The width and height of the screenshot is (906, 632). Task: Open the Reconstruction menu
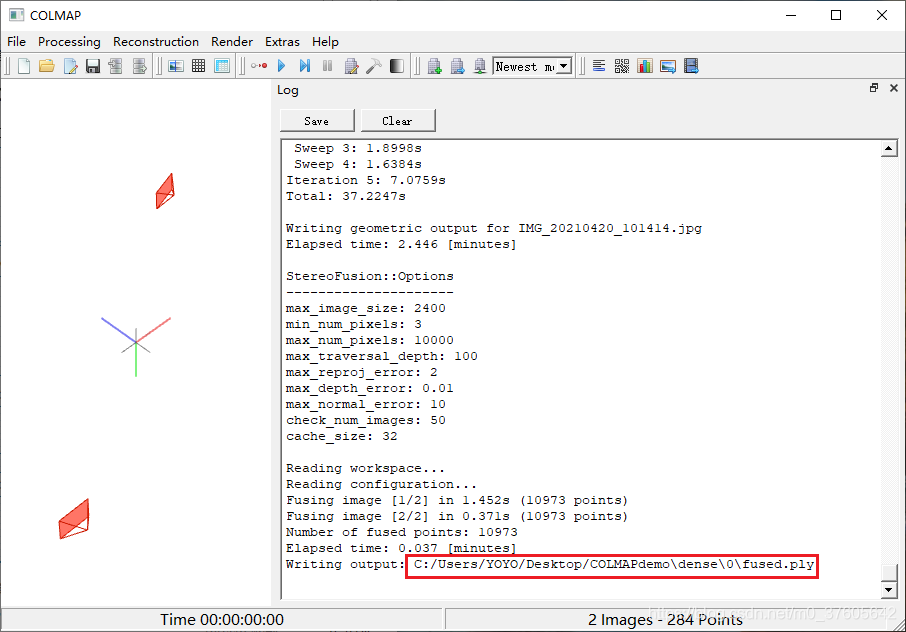[x=155, y=42]
